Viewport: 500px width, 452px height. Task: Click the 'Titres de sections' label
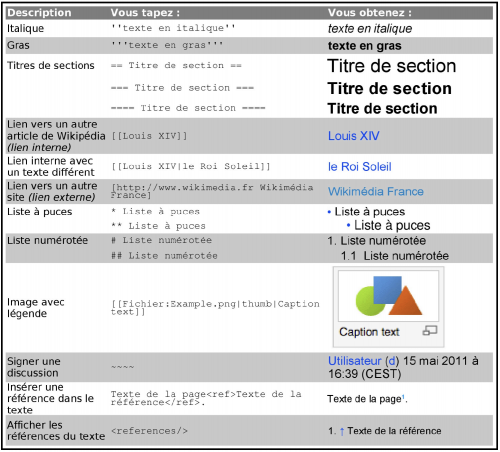point(51,65)
